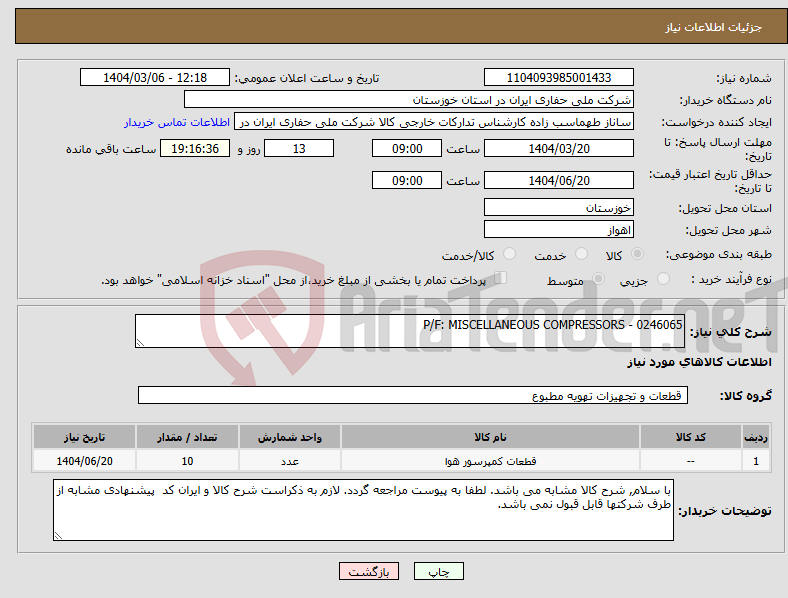Click the label نوع فرآیند خرید

[732, 279]
